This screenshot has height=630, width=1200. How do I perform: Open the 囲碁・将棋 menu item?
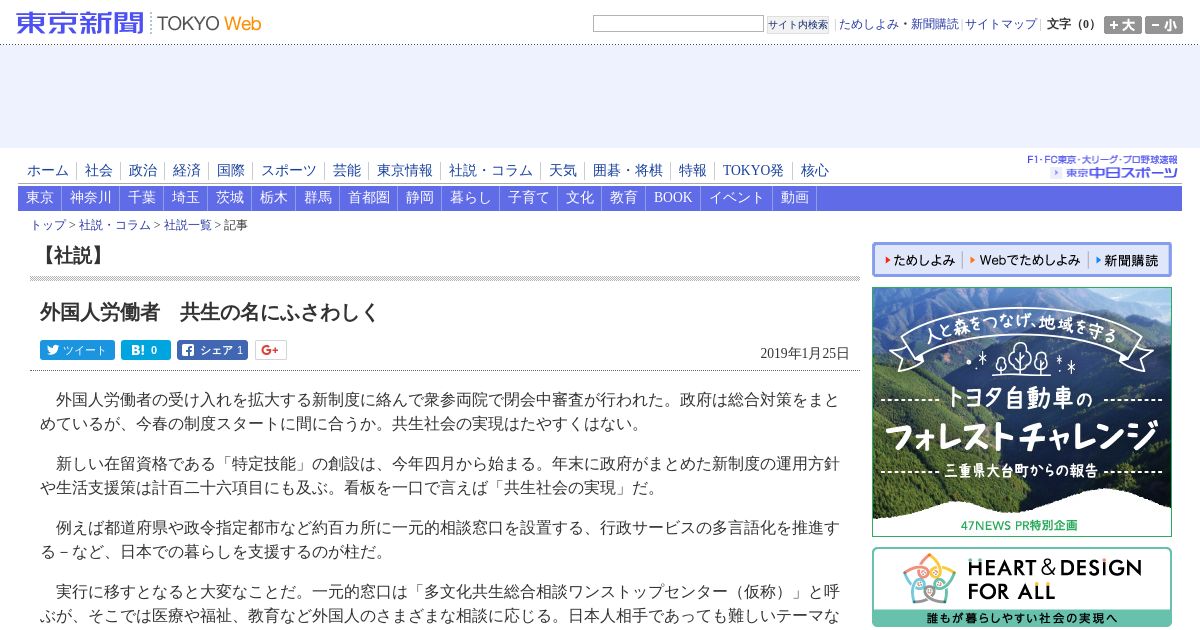click(628, 171)
